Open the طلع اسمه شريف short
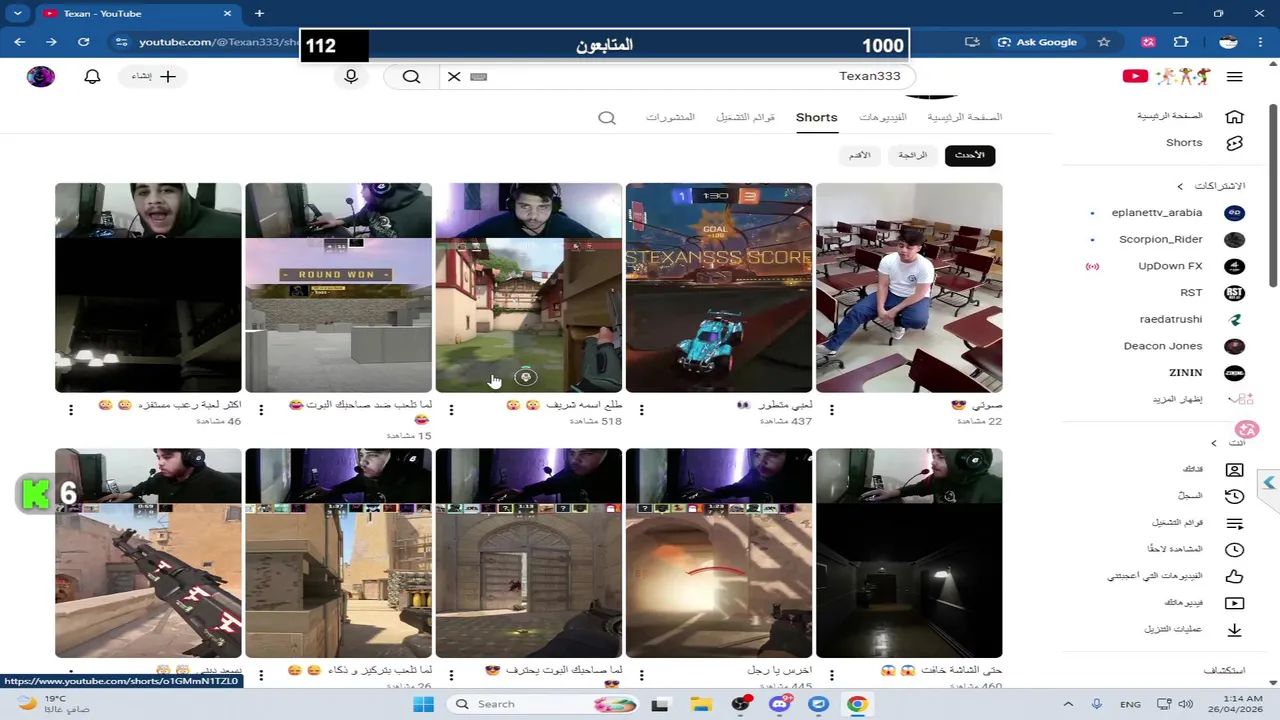The width and height of the screenshot is (1280, 720). point(529,288)
